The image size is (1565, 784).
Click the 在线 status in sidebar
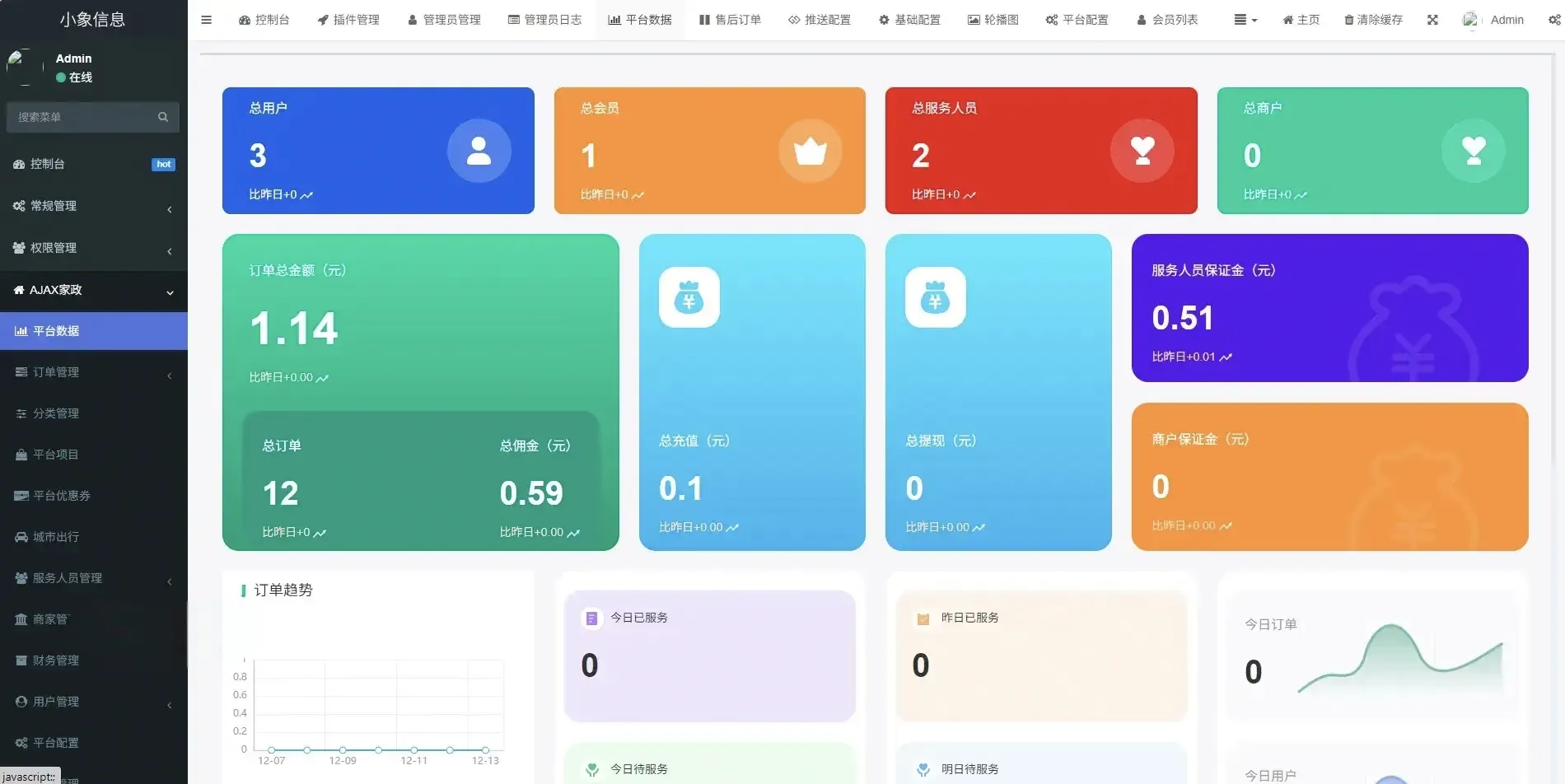click(x=74, y=77)
